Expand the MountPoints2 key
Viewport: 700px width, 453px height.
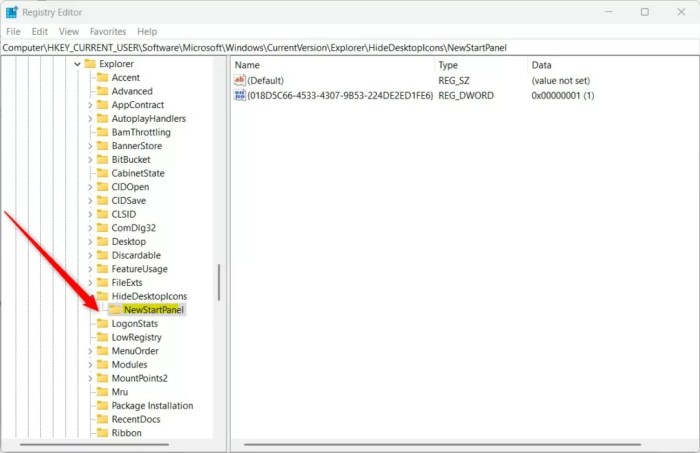(90, 379)
